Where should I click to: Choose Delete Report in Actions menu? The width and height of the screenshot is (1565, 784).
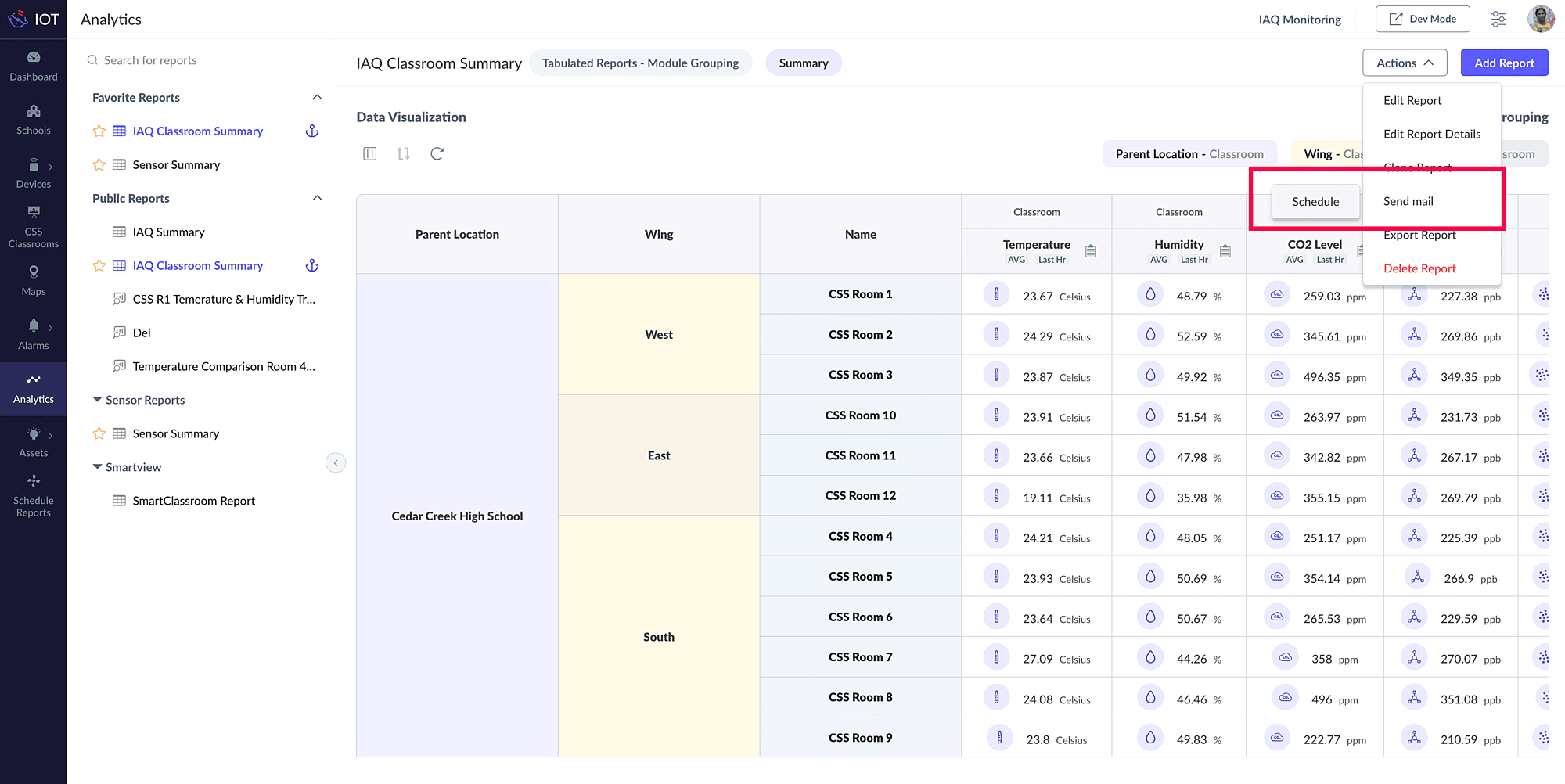coord(1419,268)
